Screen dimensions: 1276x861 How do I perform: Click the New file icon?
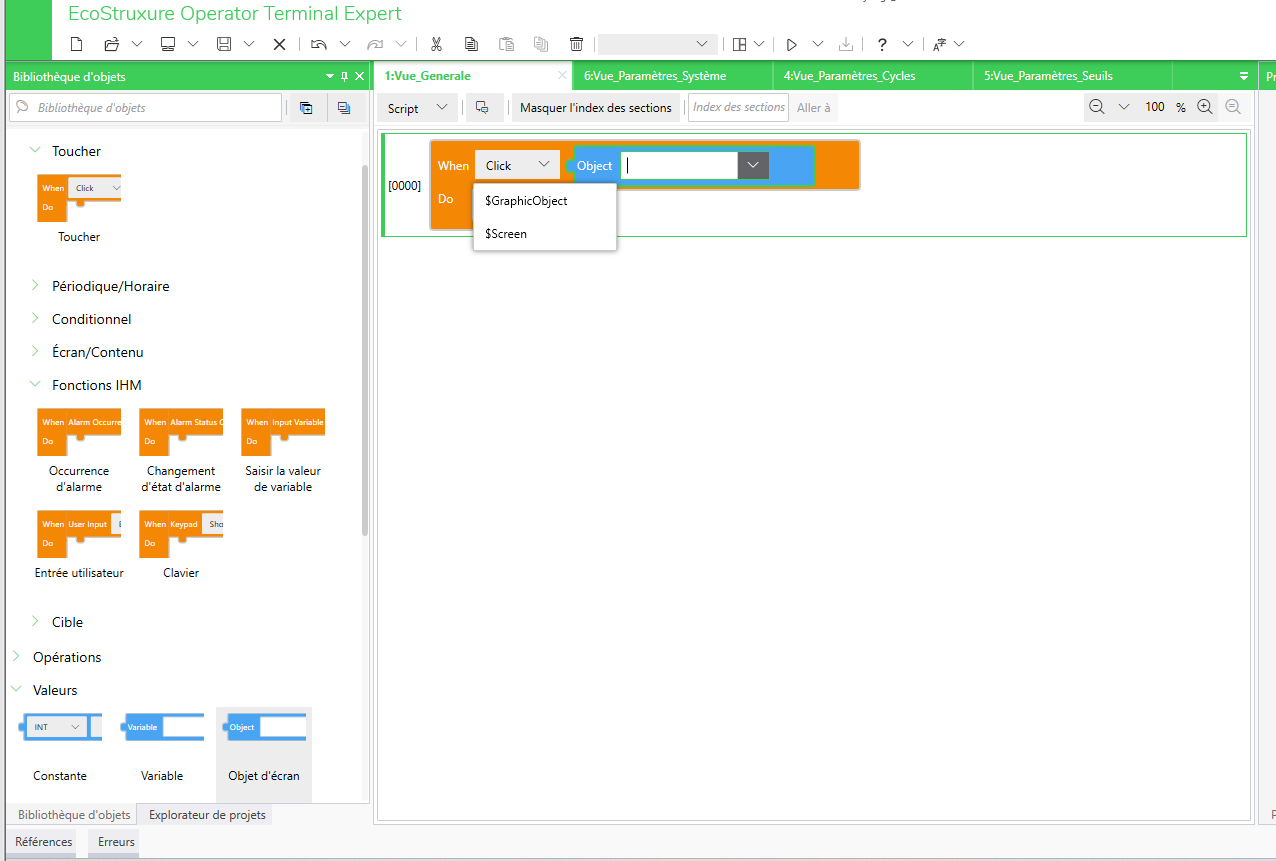(x=77, y=44)
